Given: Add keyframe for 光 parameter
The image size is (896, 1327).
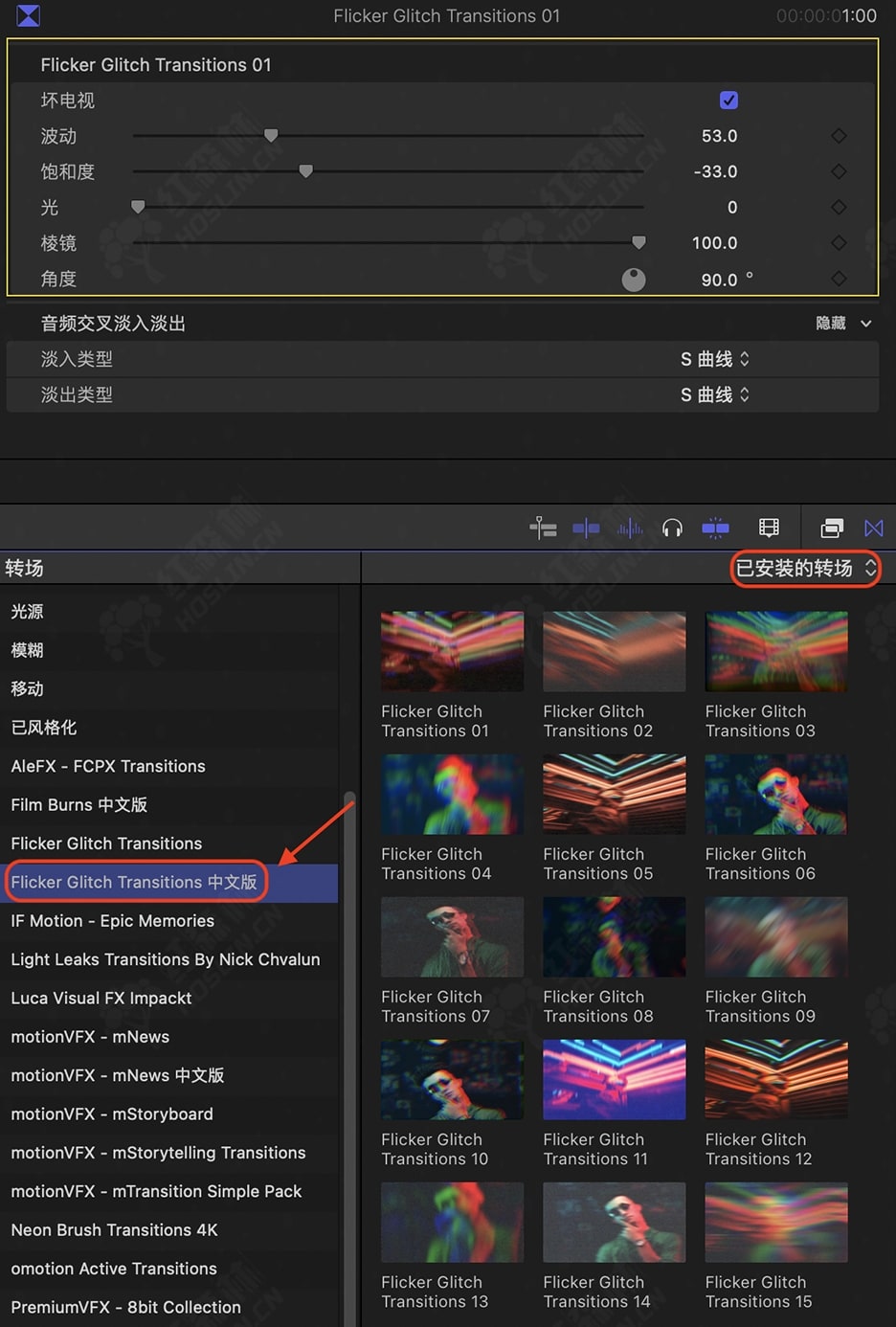Looking at the screenshot, I should (839, 207).
